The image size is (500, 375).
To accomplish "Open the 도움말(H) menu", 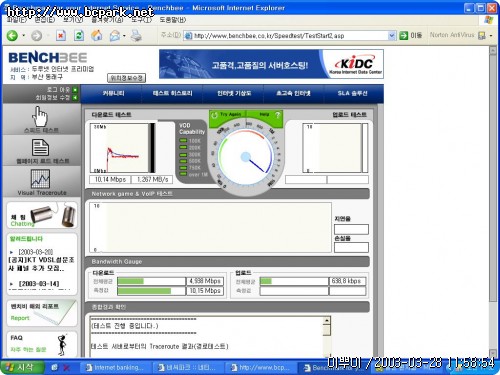I will [x=173, y=20].
